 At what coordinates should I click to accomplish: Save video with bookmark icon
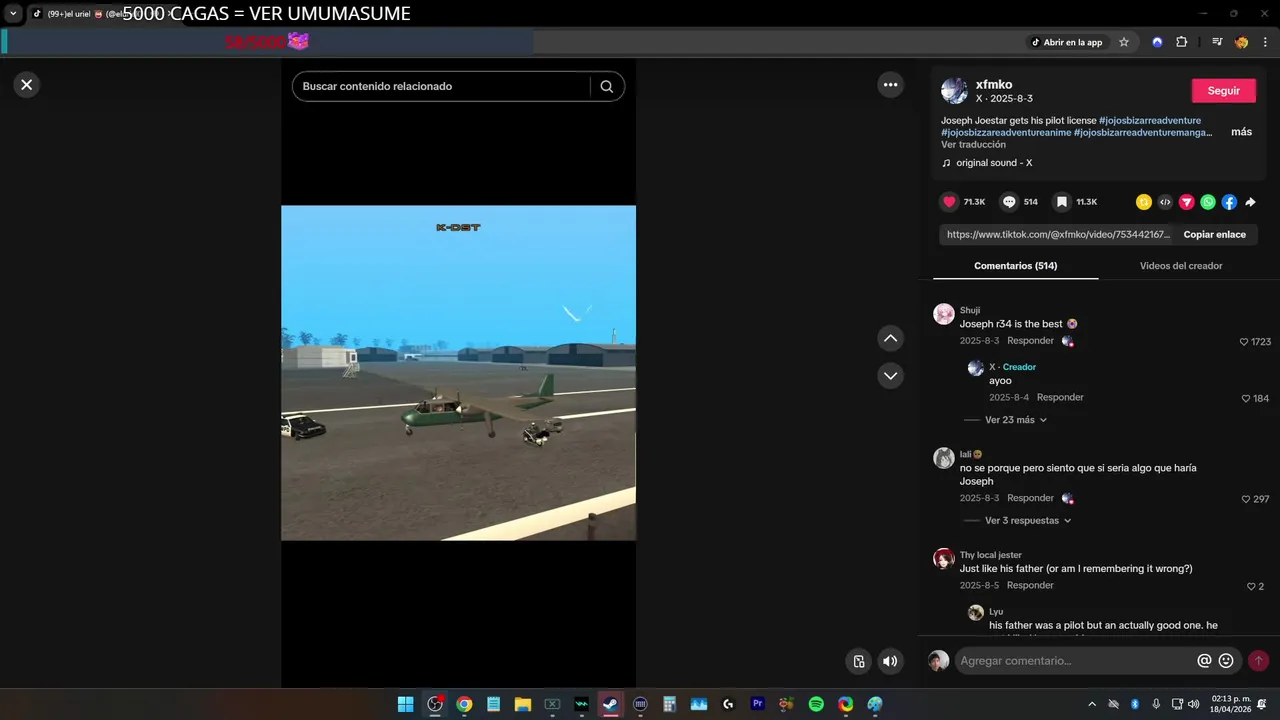(1062, 202)
